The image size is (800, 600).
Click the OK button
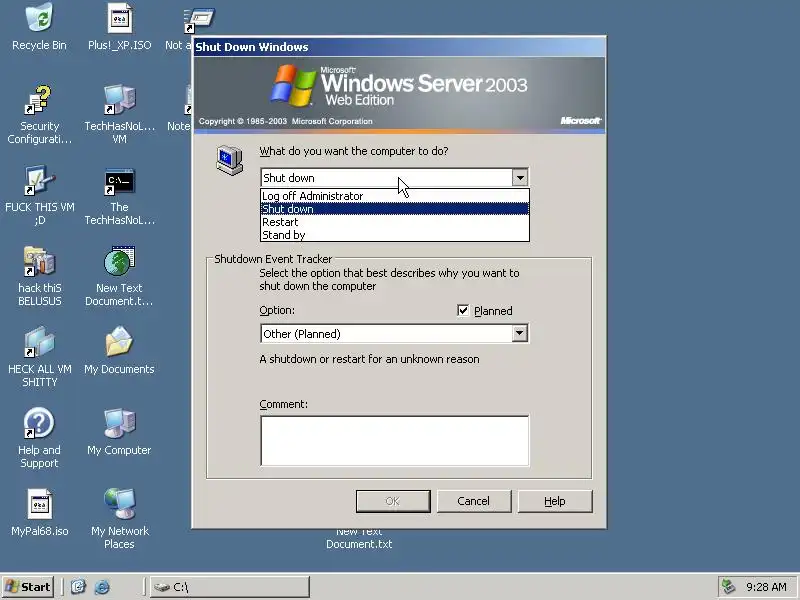click(393, 501)
